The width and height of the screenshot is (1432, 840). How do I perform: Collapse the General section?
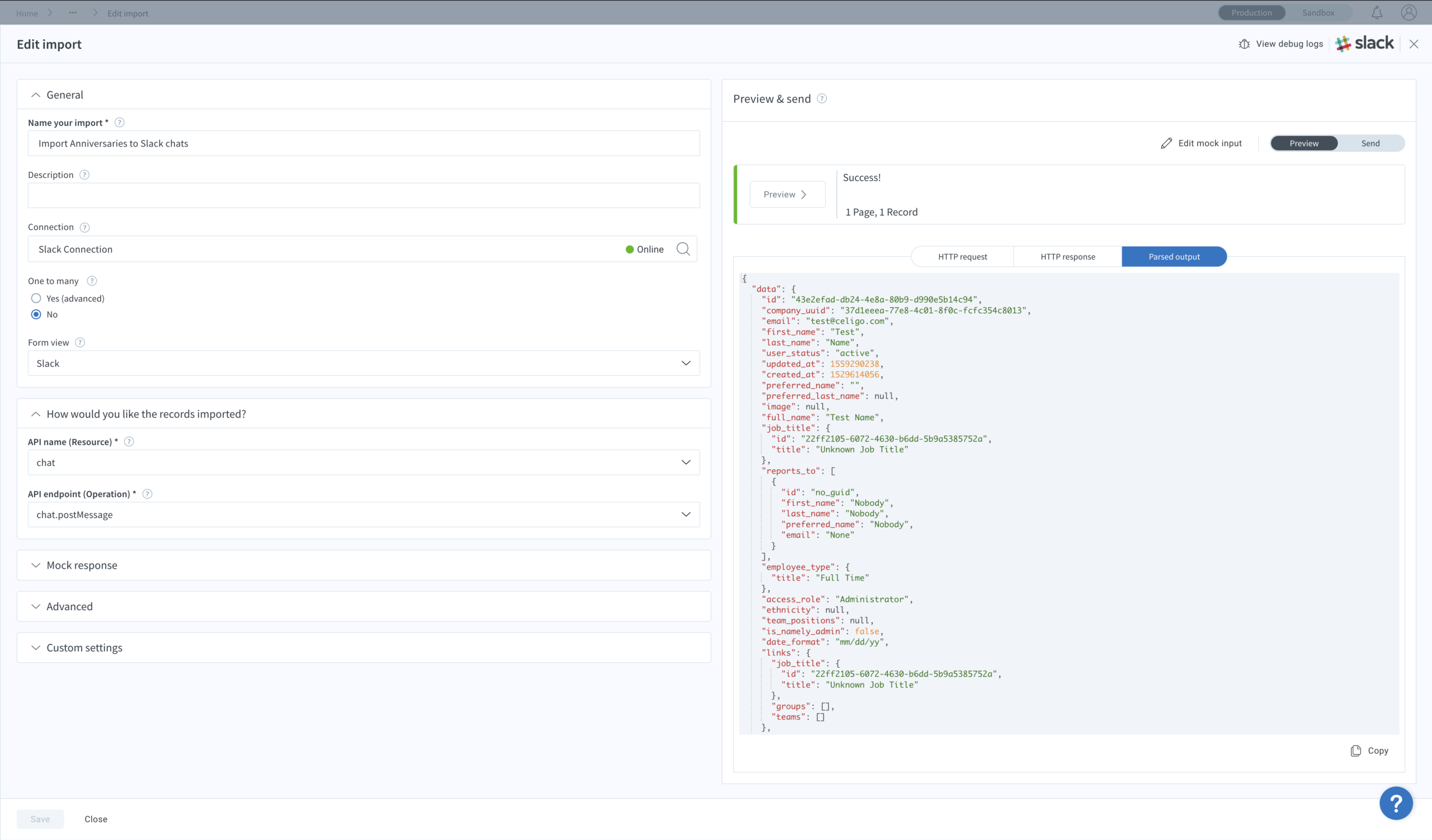36,95
